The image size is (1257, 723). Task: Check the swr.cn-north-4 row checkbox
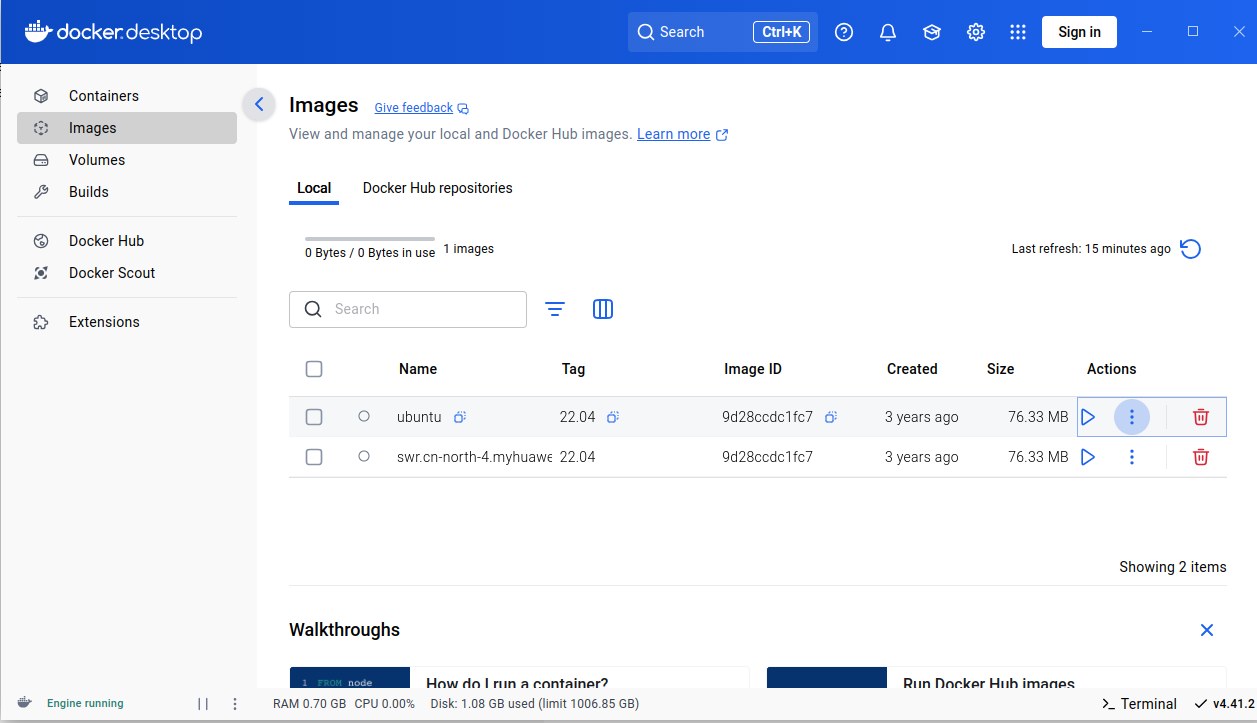314,457
